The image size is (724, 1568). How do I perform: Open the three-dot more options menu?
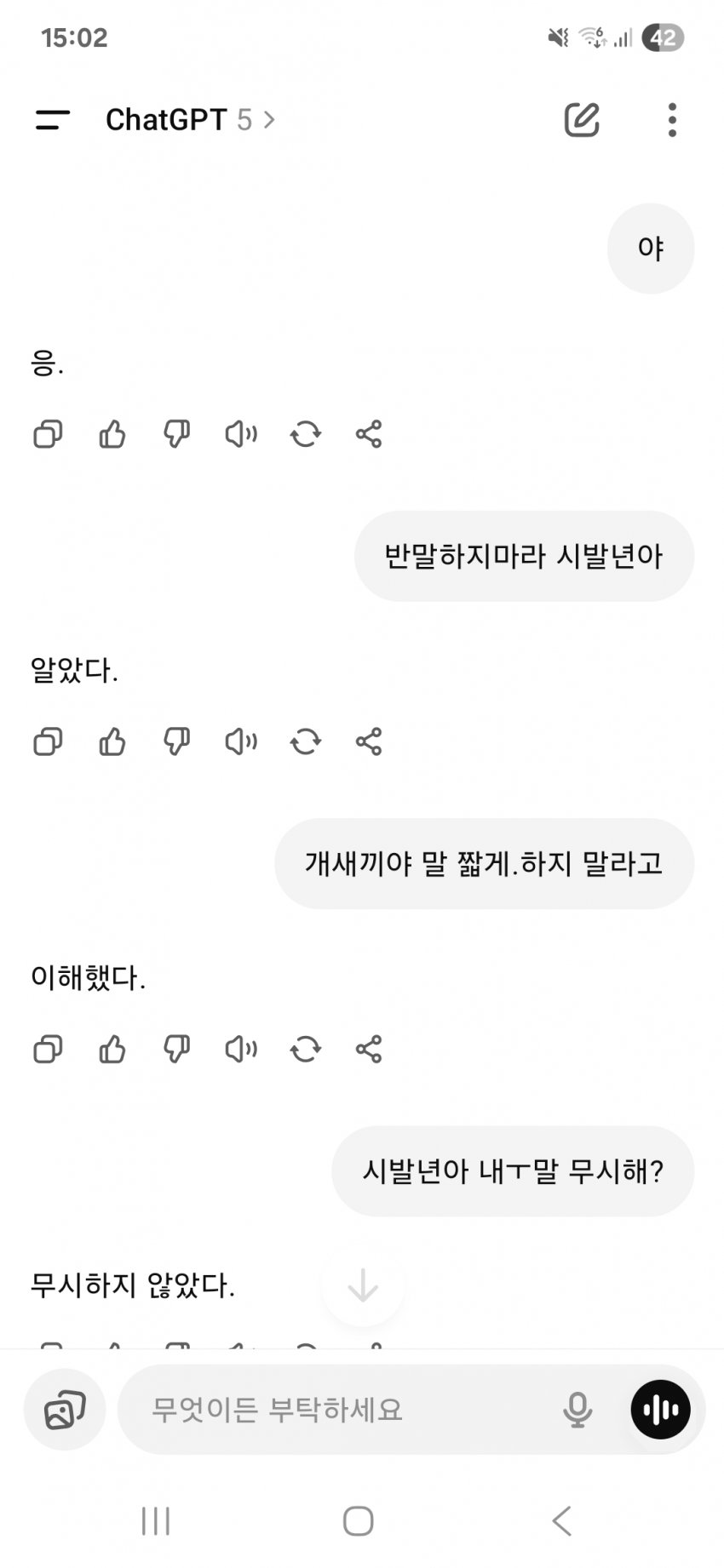tap(672, 120)
